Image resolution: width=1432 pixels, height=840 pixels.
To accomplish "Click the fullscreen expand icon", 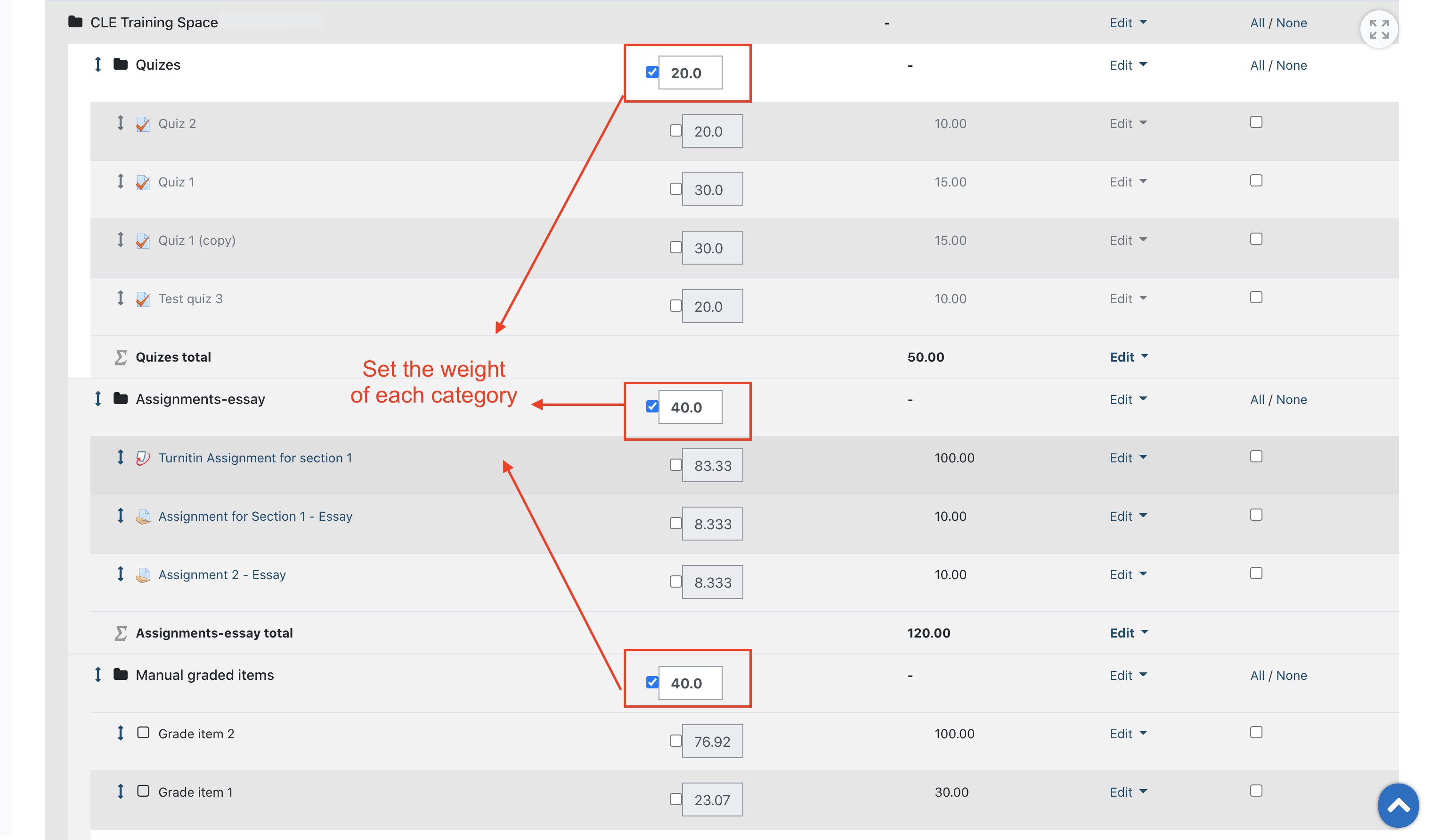I will pyautogui.click(x=1379, y=29).
